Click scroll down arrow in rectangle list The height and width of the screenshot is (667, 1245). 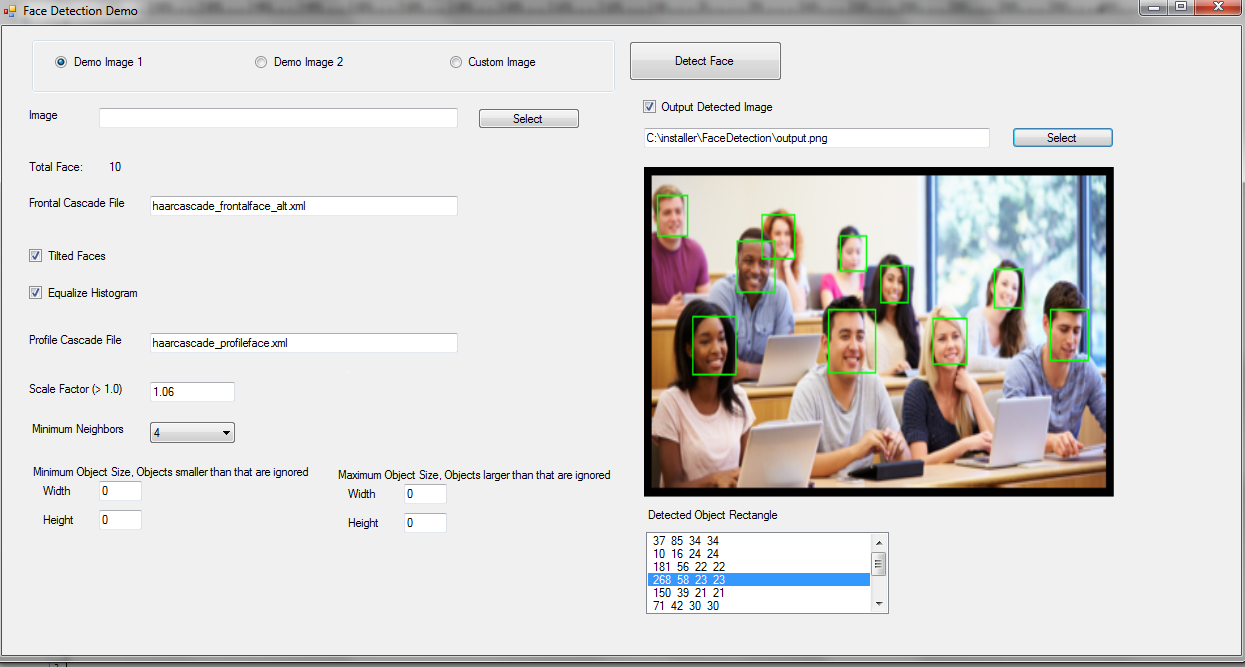(879, 604)
